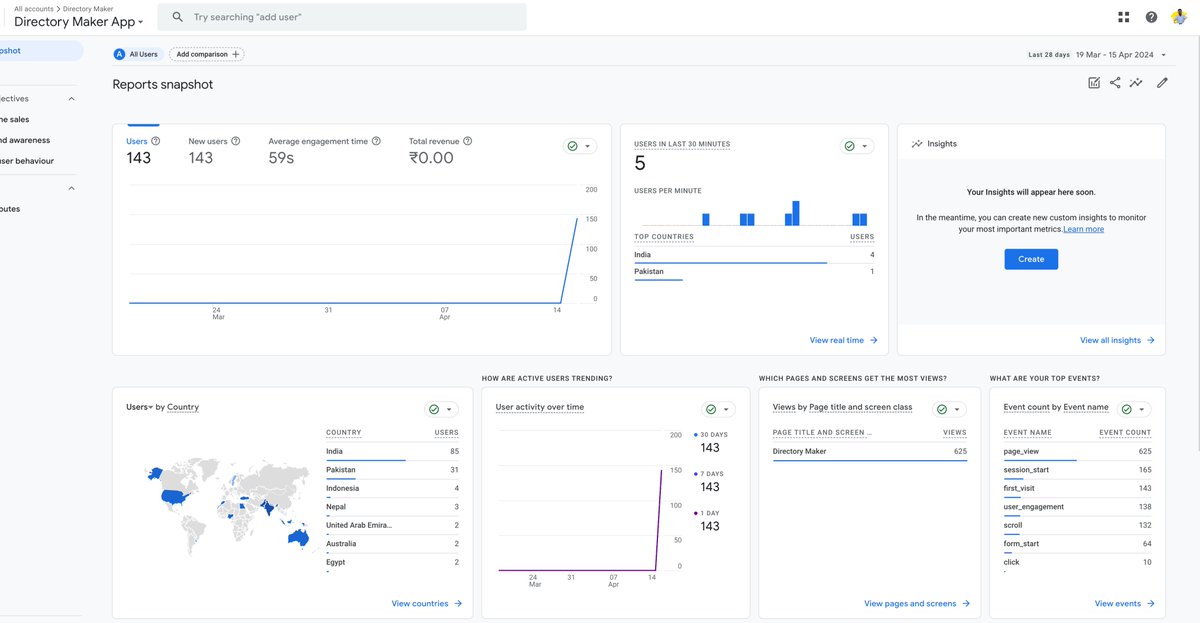Click the India row in country table
Screen dimensions: 1200x623
(392, 452)
